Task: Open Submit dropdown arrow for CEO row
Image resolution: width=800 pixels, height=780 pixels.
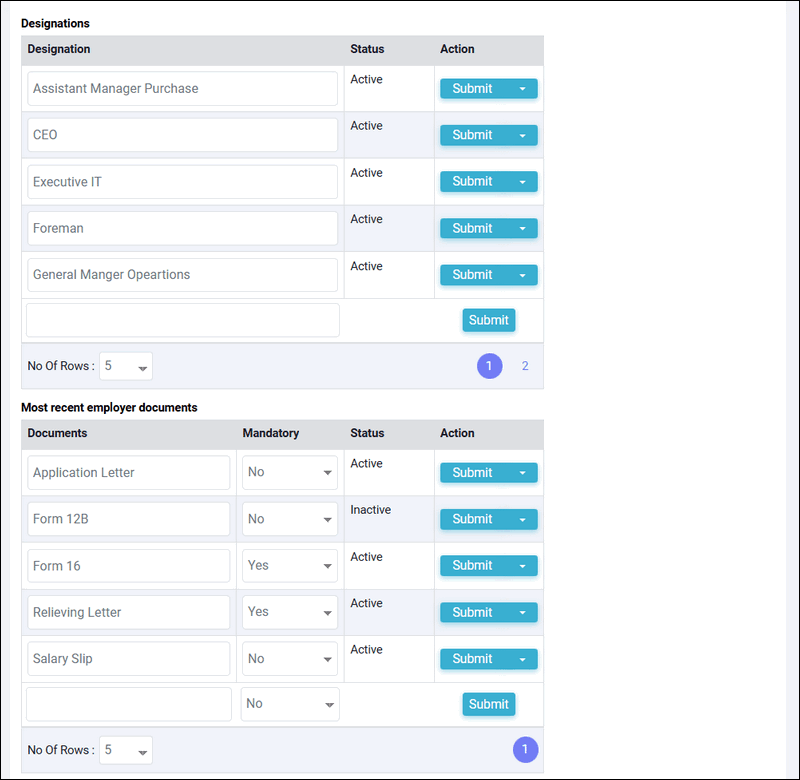Action: [x=522, y=136]
